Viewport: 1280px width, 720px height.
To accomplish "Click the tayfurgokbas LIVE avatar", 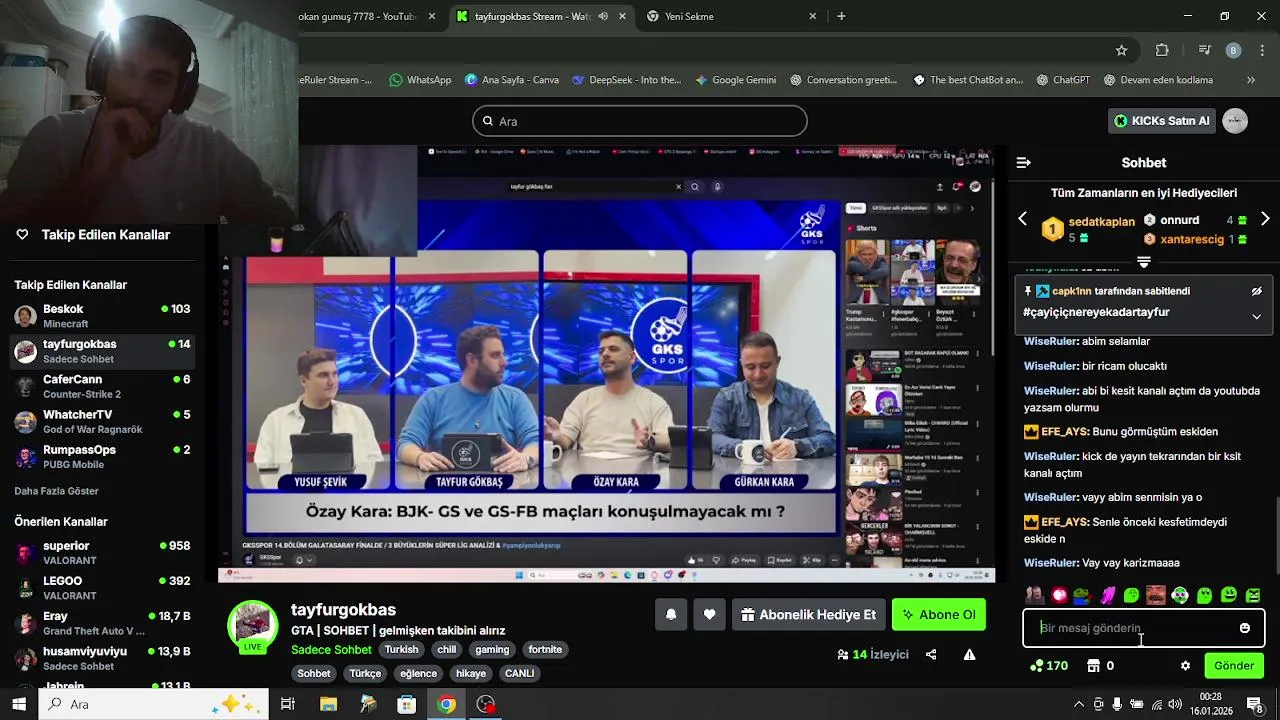I will pos(252,625).
